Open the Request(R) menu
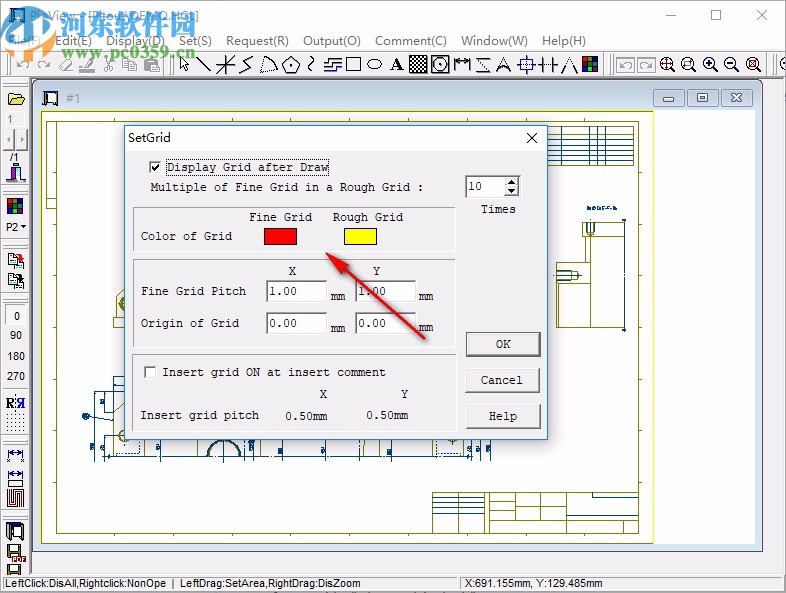The height and width of the screenshot is (593, 786). click(257, 41)
